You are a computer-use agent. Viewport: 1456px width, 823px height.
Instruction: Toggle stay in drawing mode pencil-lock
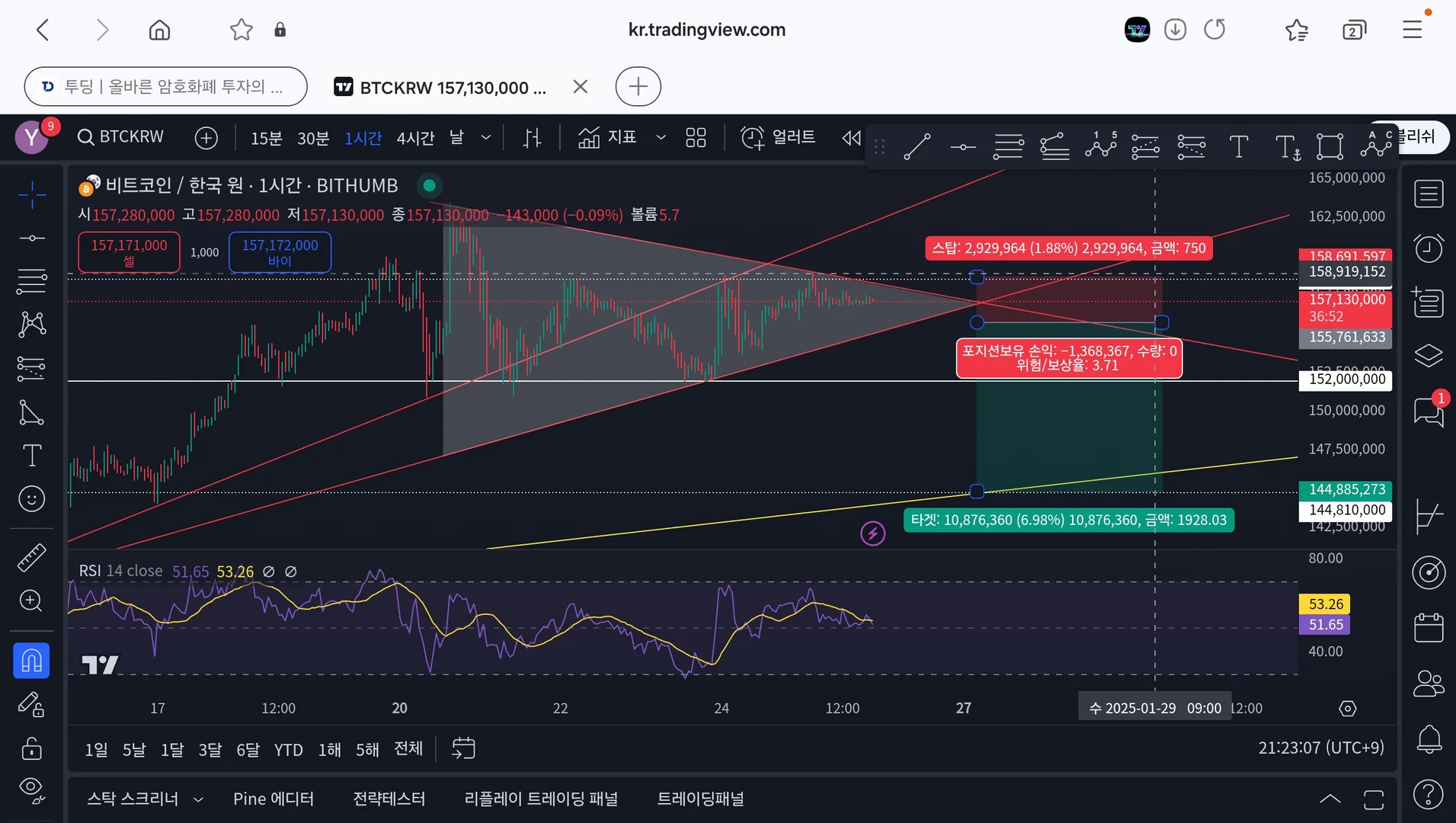point(32,704)
